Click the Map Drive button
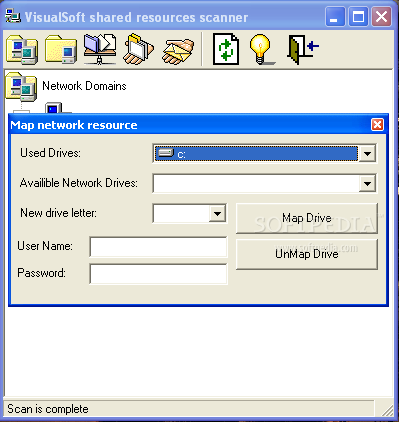The image size is (399, 422). pyautogui.click(x=307, y=218)
